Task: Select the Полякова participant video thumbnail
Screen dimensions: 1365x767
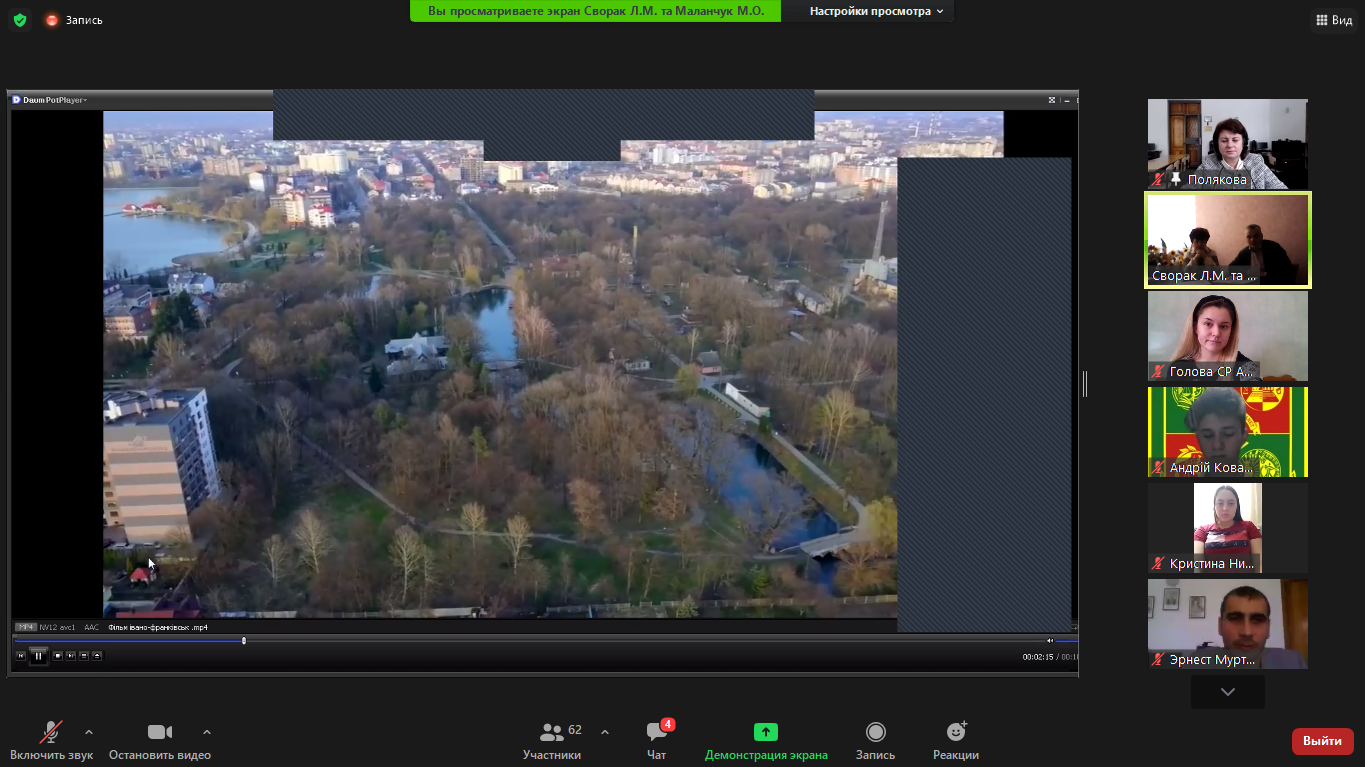Action: click(1227, 143)
